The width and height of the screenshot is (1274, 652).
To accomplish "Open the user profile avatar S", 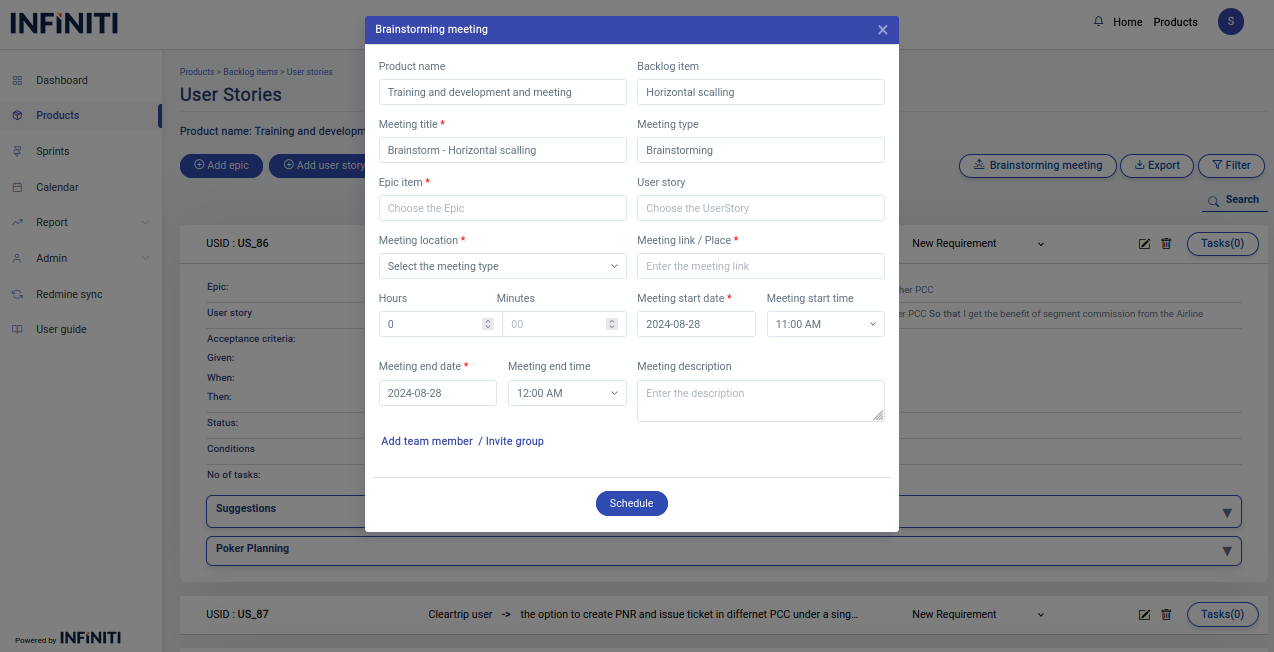I will (1230, 22).
